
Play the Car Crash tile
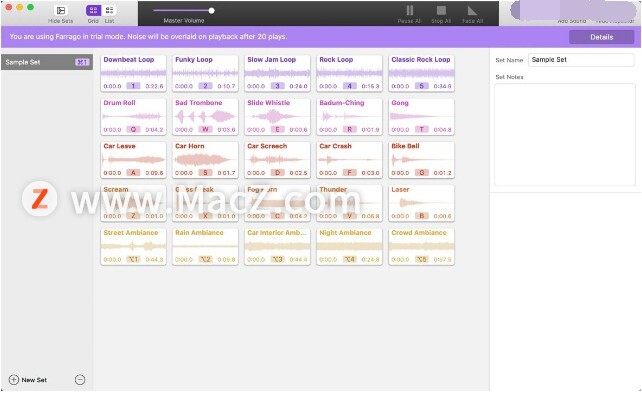349,160
